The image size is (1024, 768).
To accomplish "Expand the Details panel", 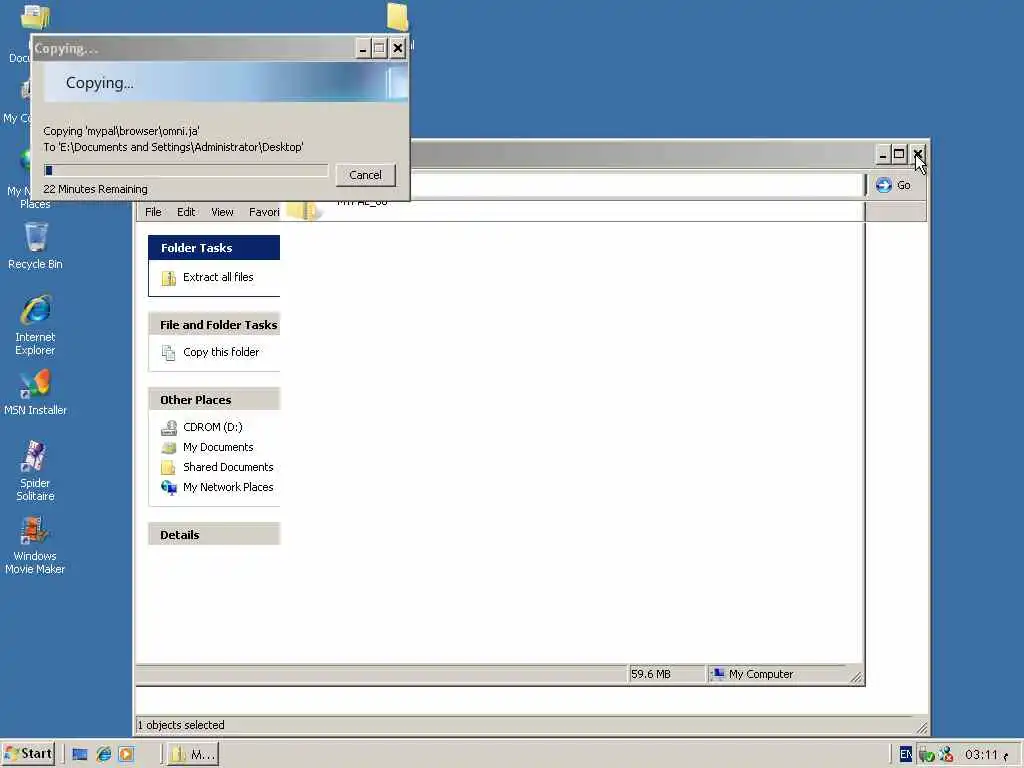I will tap(214, 534).
